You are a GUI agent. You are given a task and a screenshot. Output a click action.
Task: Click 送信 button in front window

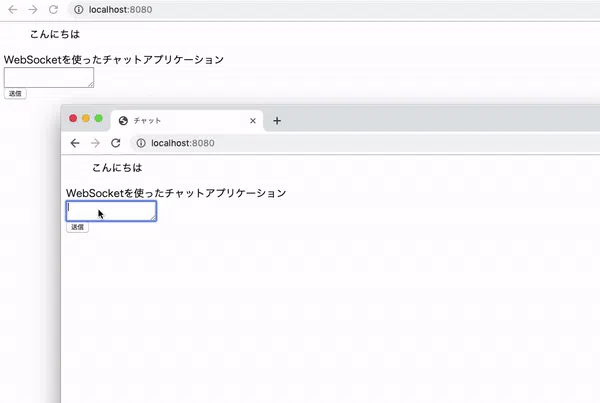coord(77,227)
